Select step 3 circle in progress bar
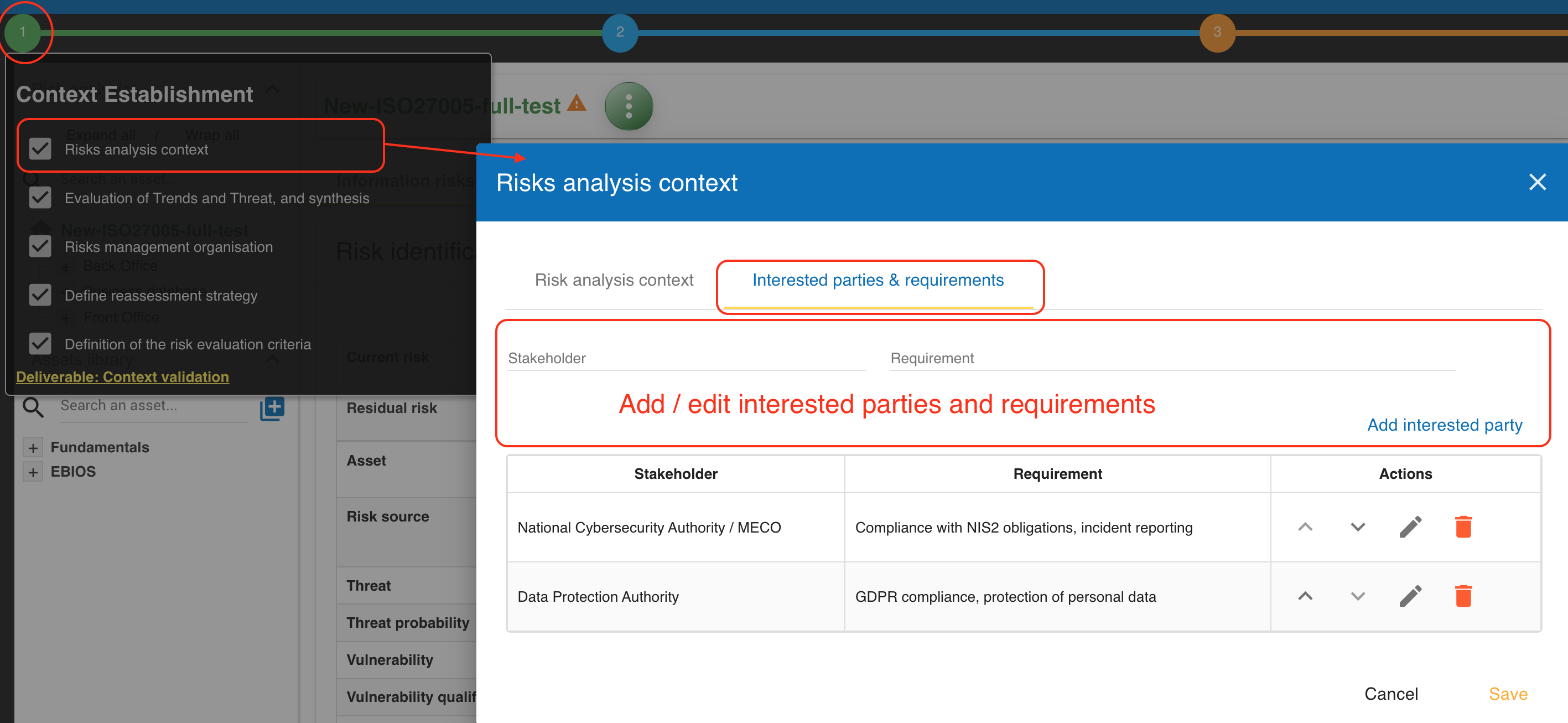Viewport: 1568px width, 723px height. pyautogui.click(x=1217, y=32)
